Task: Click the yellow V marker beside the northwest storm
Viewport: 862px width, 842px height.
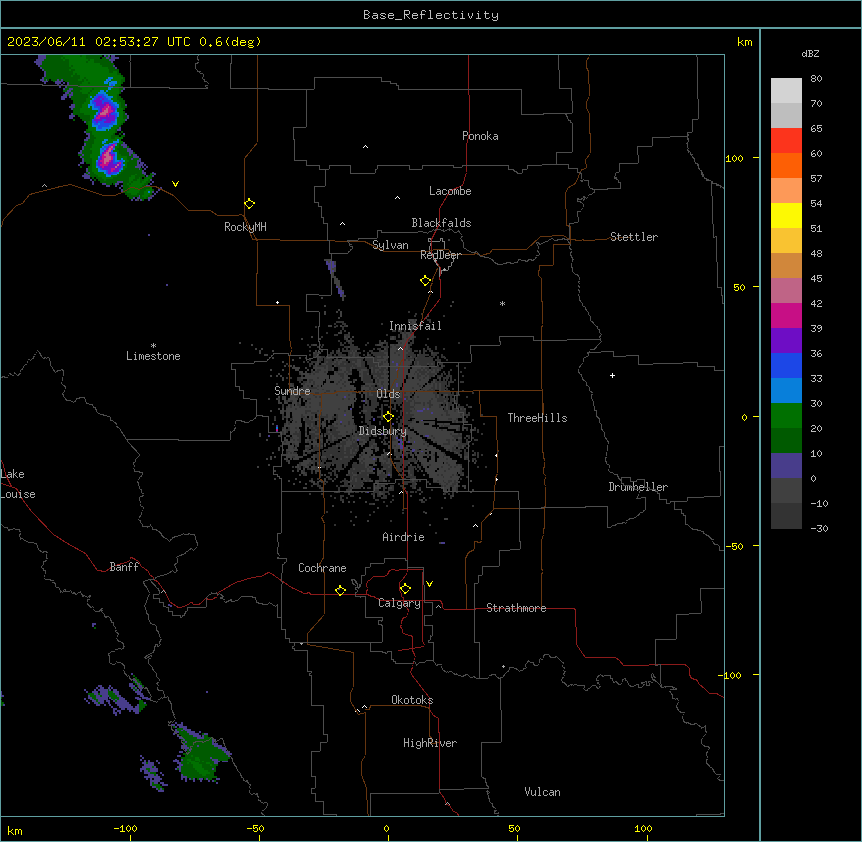Action: 175,184
